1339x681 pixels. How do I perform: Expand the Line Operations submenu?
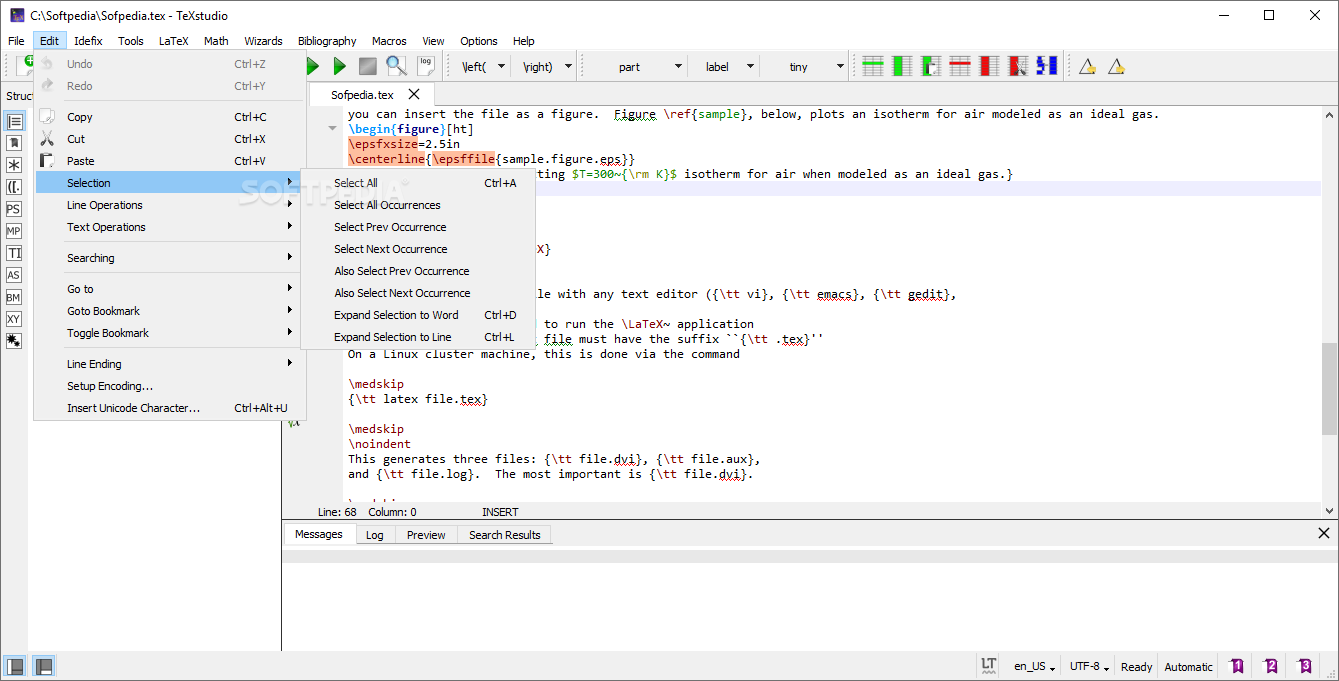167,205
